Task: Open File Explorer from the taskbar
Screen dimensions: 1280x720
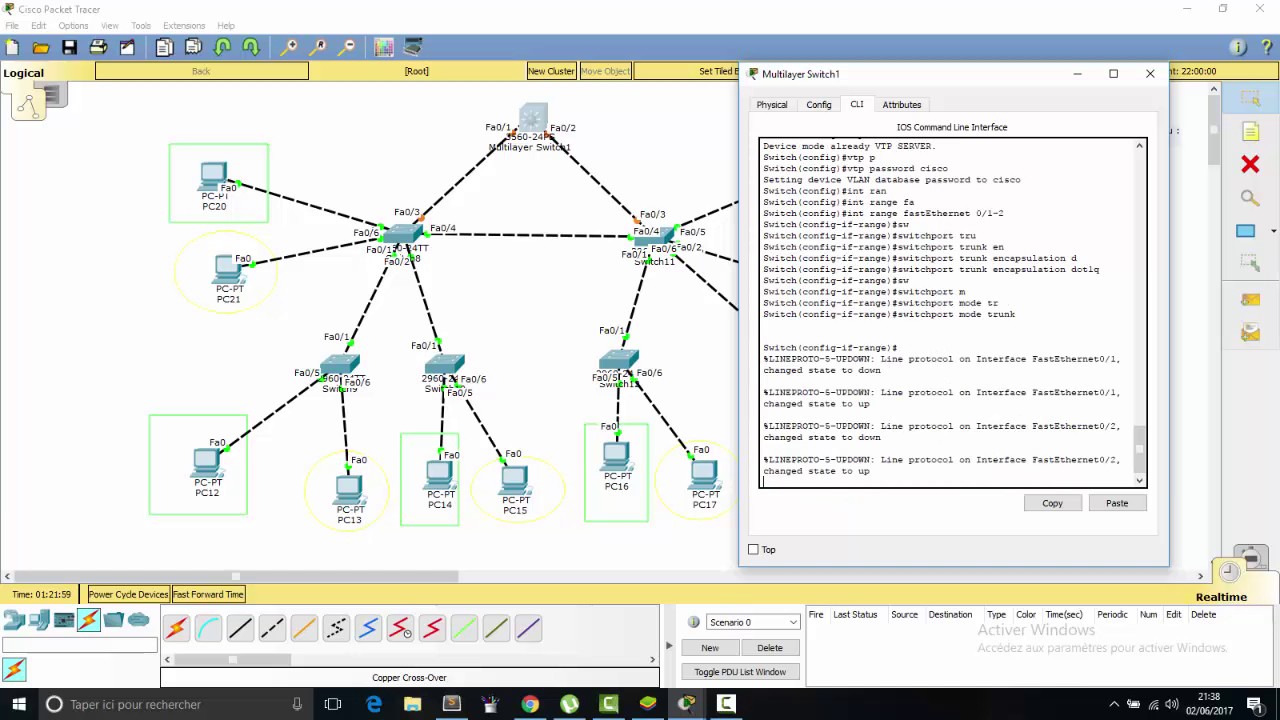Action: click(412, 704)
